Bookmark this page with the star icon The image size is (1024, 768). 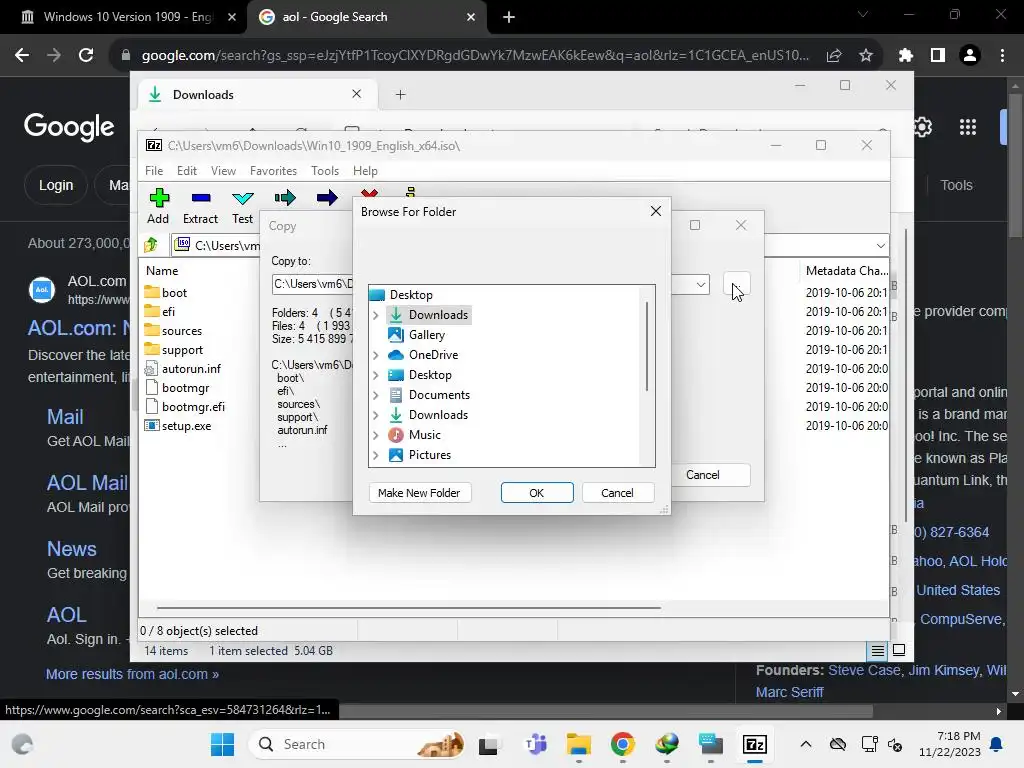pyautogui.click(x=866, y=55)
